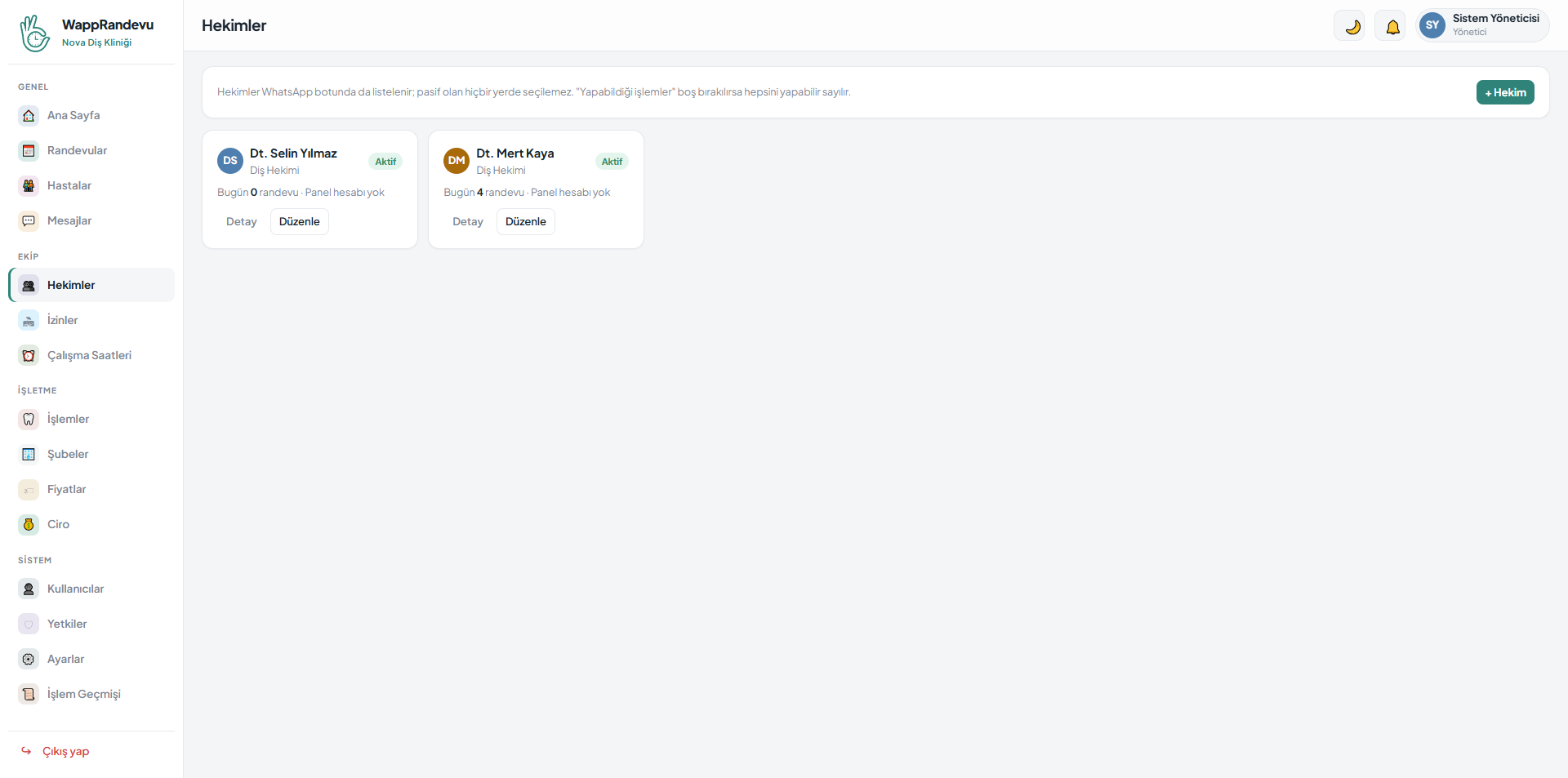Click the Ciro money bag icon
The image size is (1568, 778).
pos(29,525)
